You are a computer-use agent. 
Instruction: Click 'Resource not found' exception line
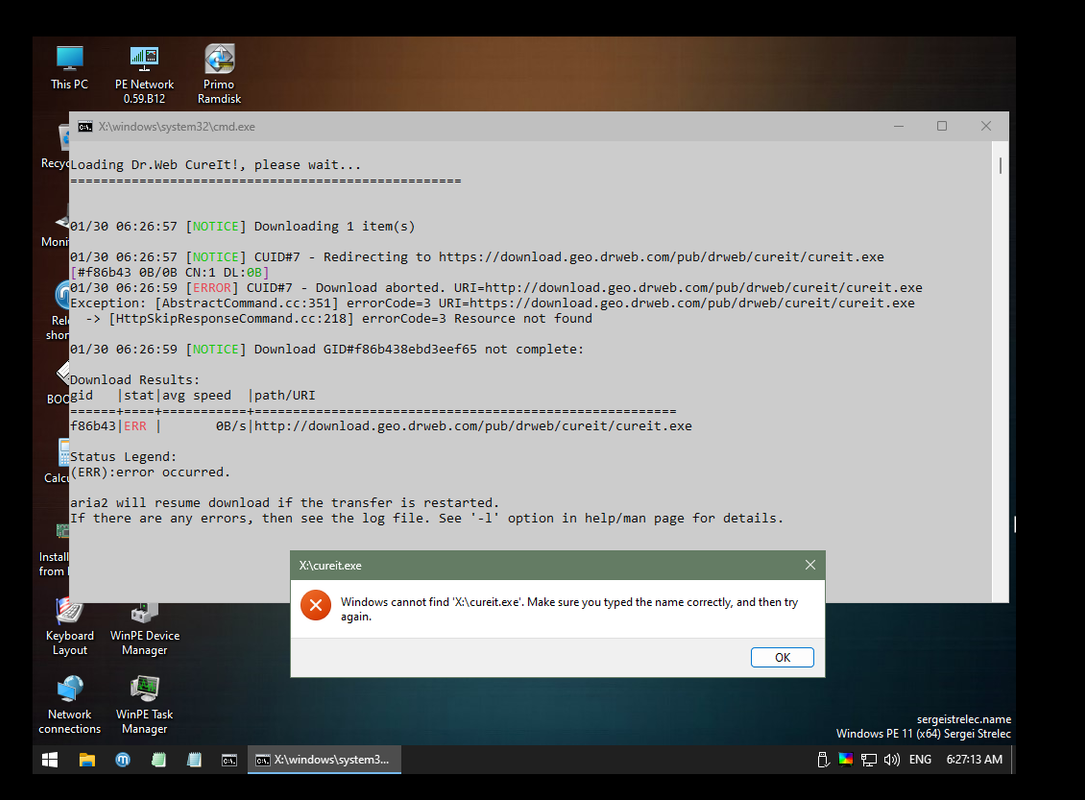tap(339, 318)
